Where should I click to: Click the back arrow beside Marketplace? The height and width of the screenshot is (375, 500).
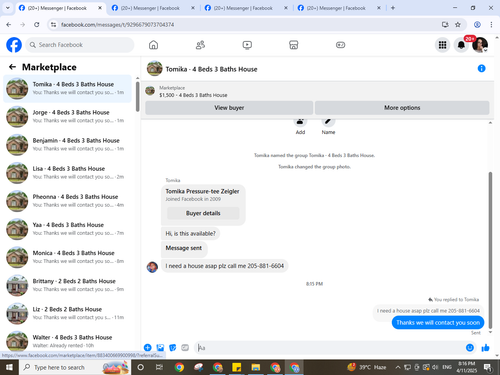12,67
